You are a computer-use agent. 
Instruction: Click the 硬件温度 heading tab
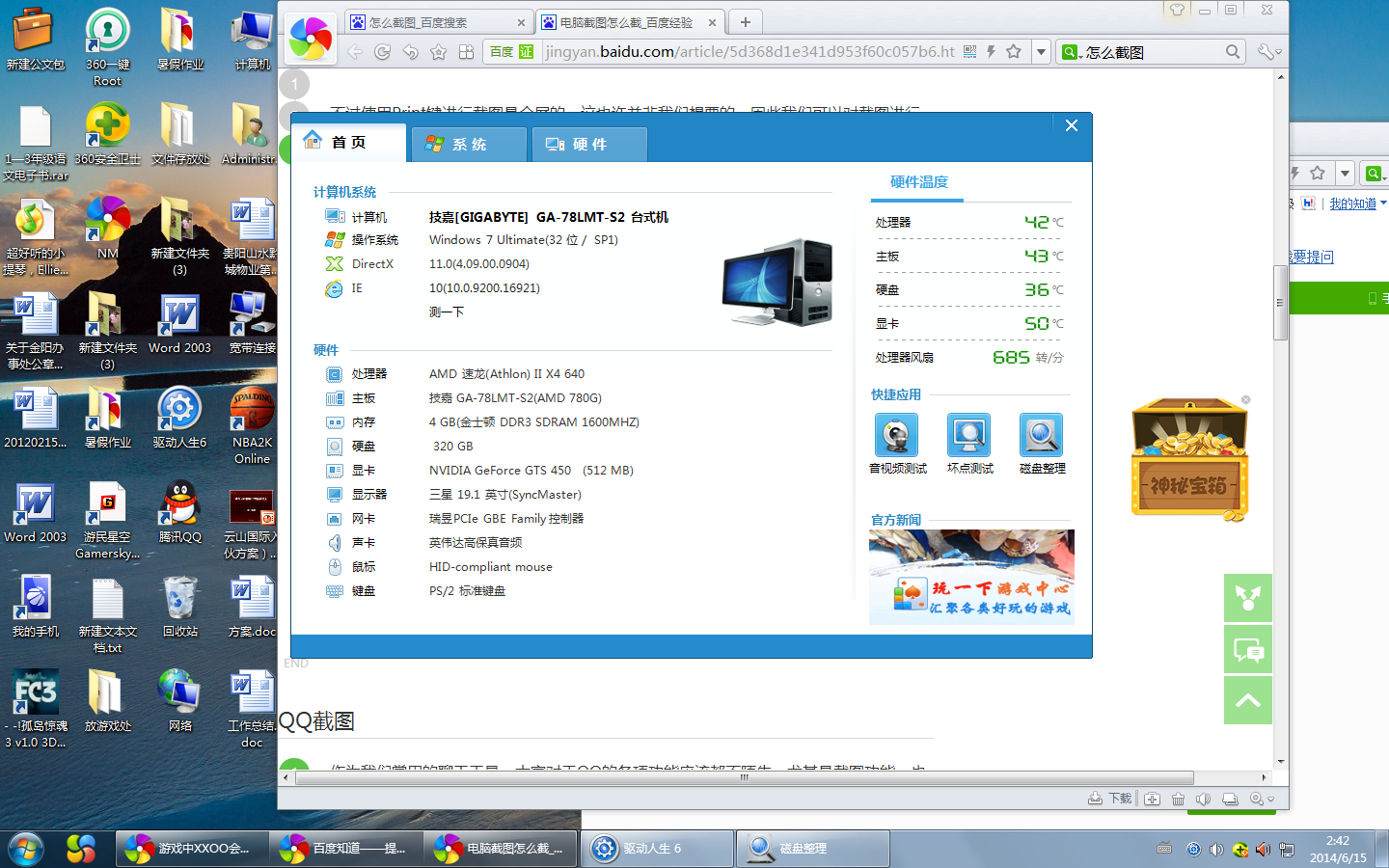(x=918, y=182)
